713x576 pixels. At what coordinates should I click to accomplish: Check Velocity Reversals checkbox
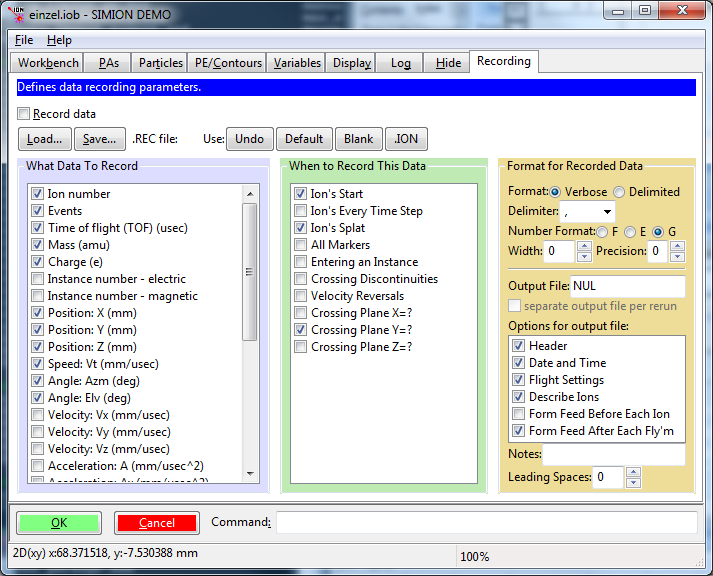click(301, 296)
